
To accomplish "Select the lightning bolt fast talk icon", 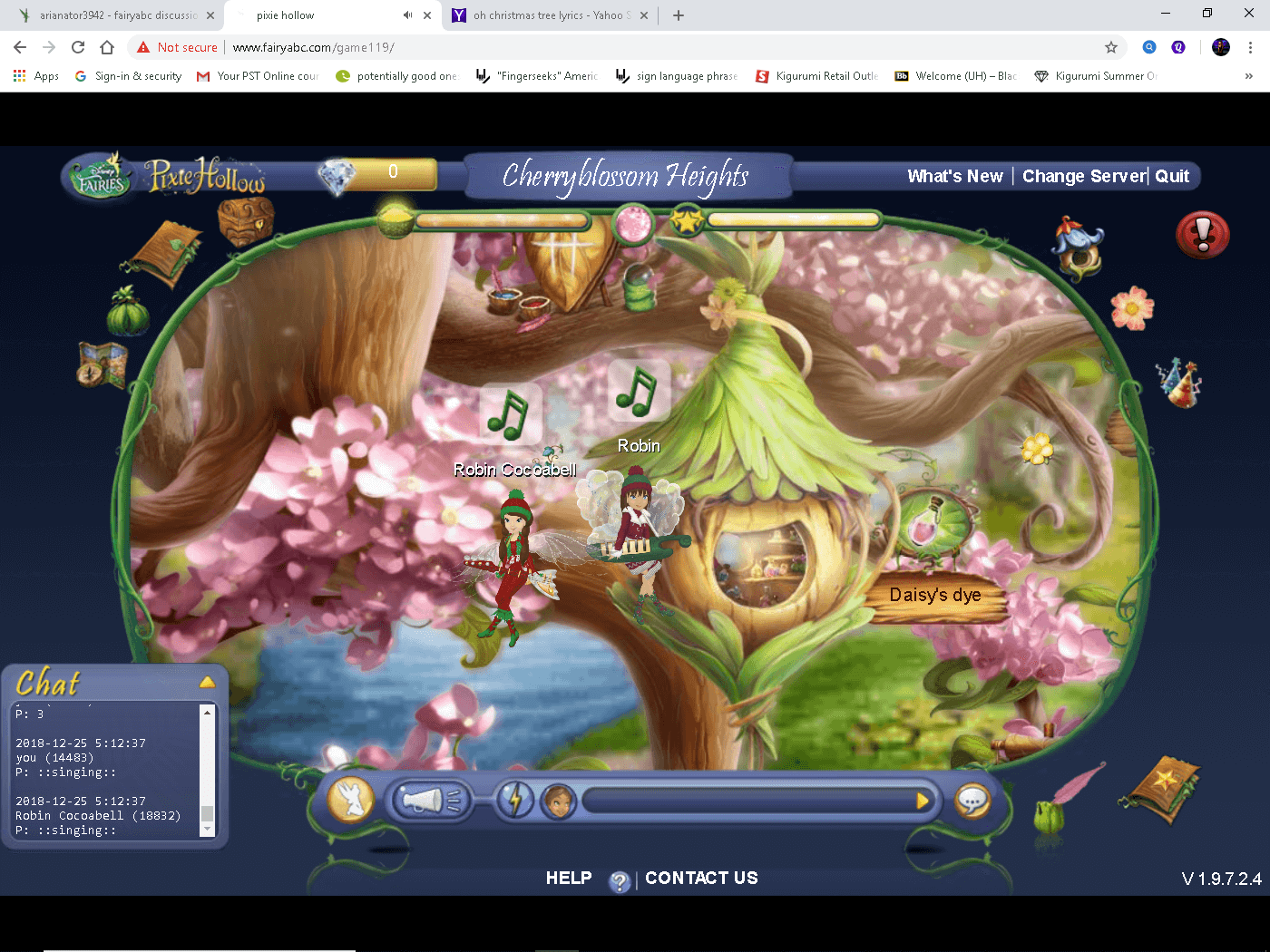I will (x=516, y=801).
